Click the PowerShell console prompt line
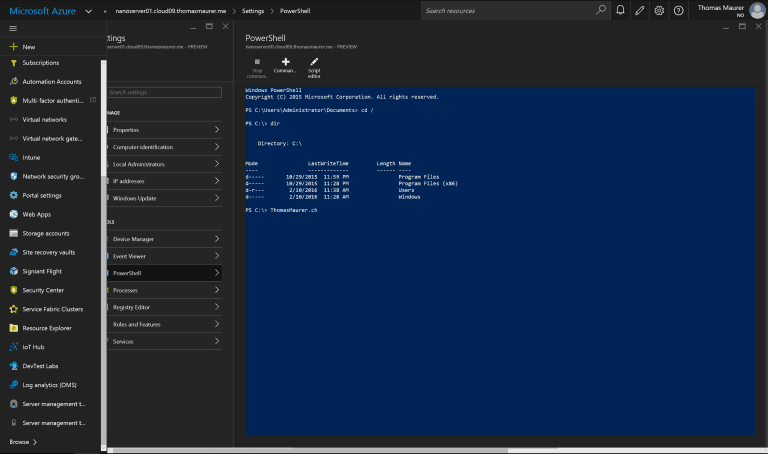Image resolution: width=768 pixels, height=454 pixels. [281, 210]
